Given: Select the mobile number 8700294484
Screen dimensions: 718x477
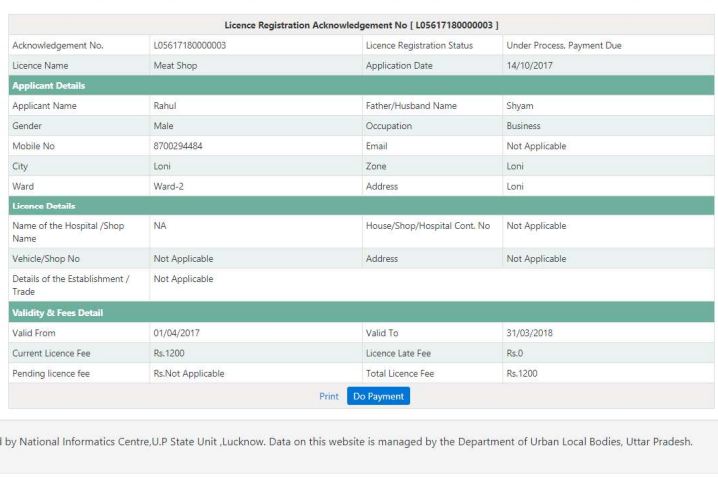Looking at the screenshot, I should pyautogui.click(x=180, y=146).
